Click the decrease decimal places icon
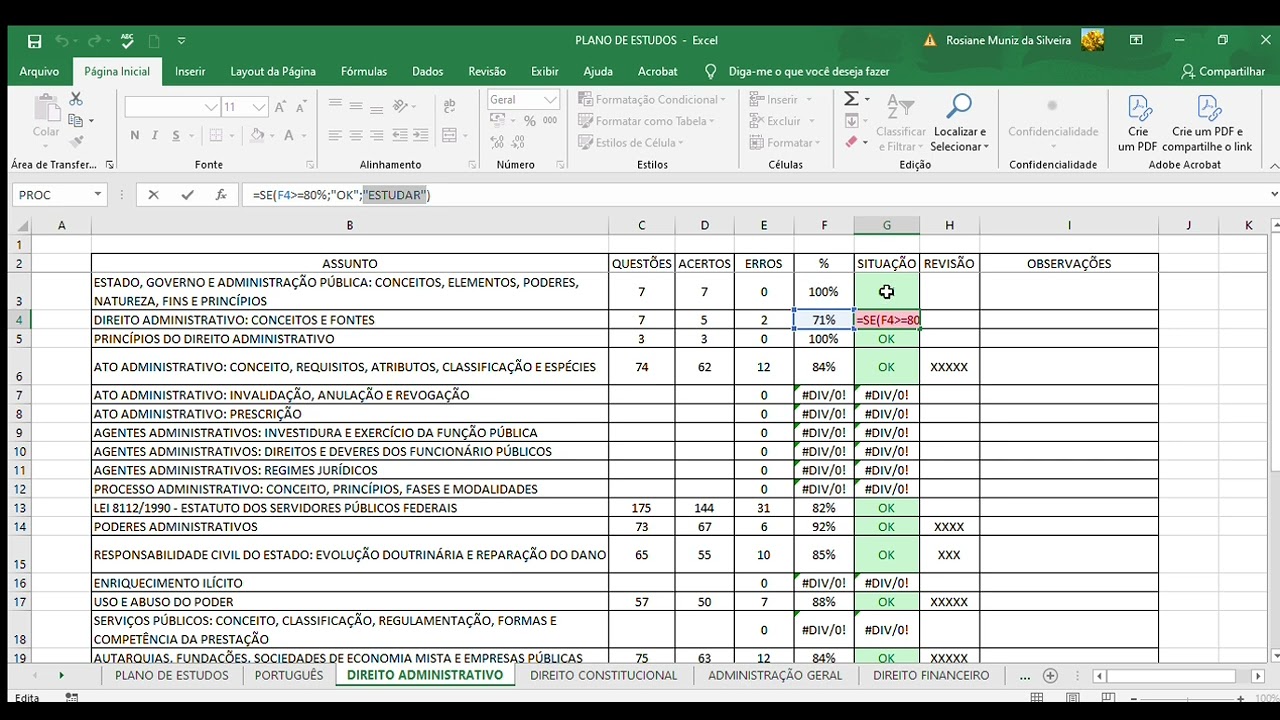 tap(518, 143)
